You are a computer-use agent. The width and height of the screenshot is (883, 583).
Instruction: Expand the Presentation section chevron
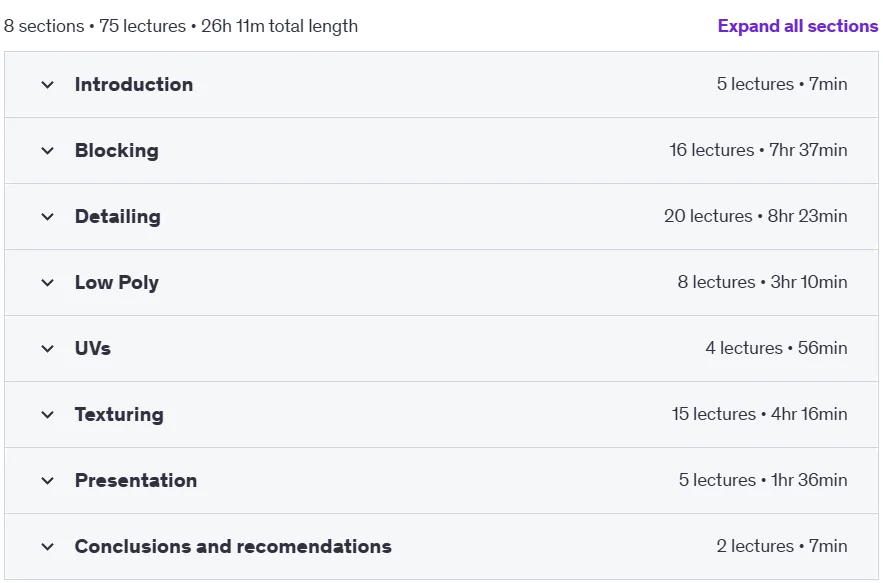pos(48,481)
